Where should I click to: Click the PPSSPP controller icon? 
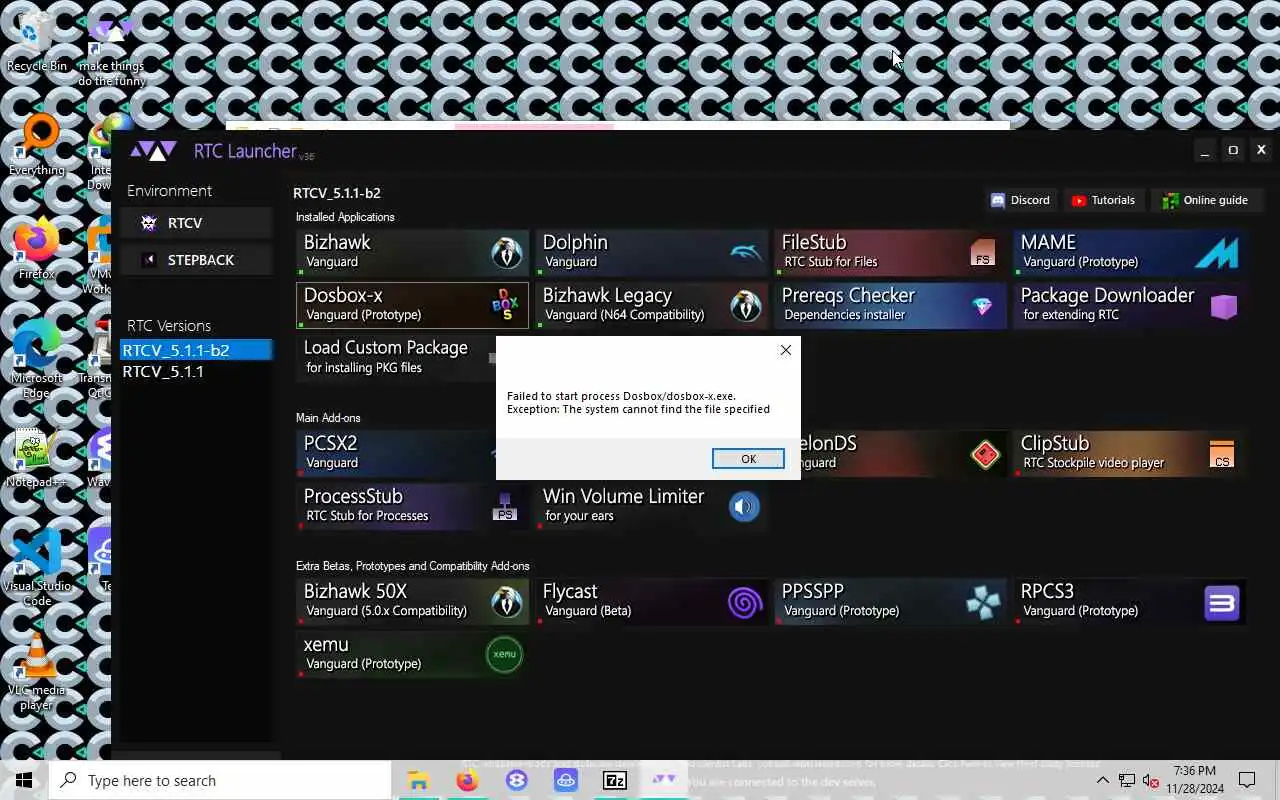pyautogui.click(x=983, y=602)
